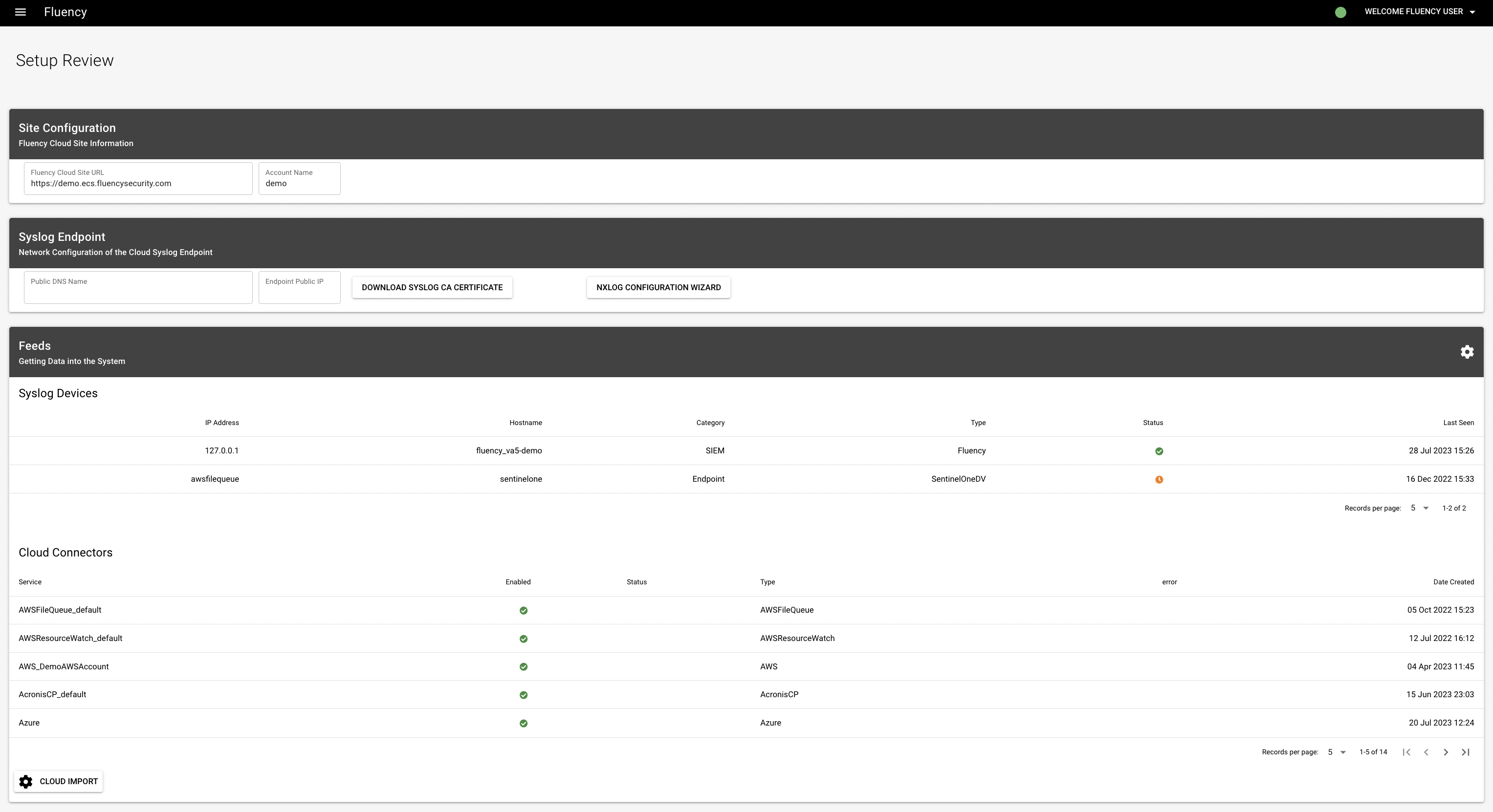The height and width of the screenshot is (812, 1493).
Task: Click the Public DNS Name field
Action: tap(138, 287)
